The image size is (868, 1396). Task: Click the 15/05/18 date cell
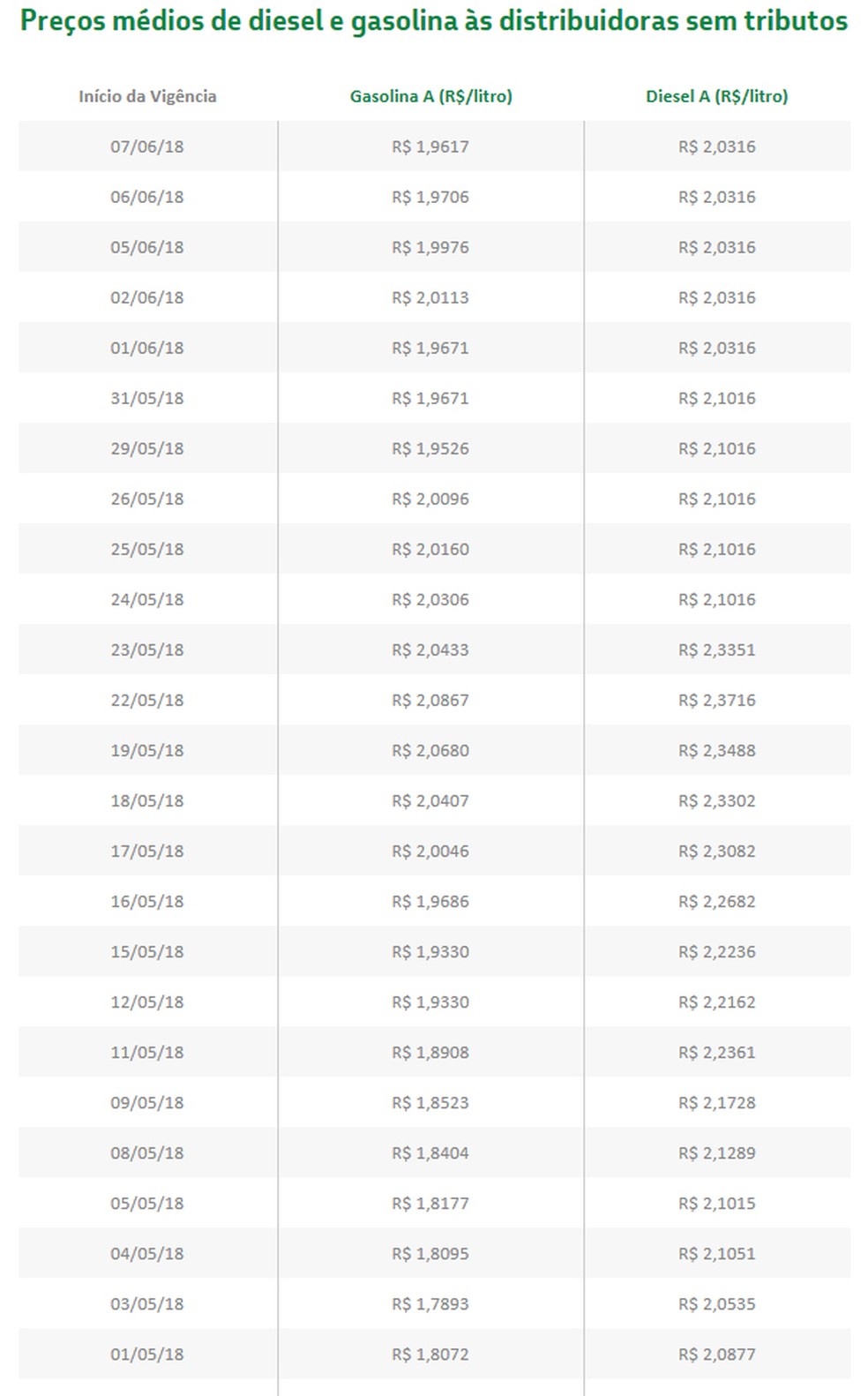tap(147, 951)
